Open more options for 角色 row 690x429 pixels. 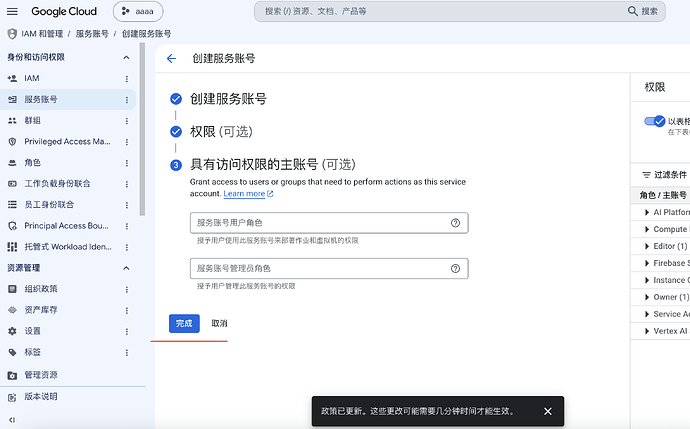pos(127,163)
